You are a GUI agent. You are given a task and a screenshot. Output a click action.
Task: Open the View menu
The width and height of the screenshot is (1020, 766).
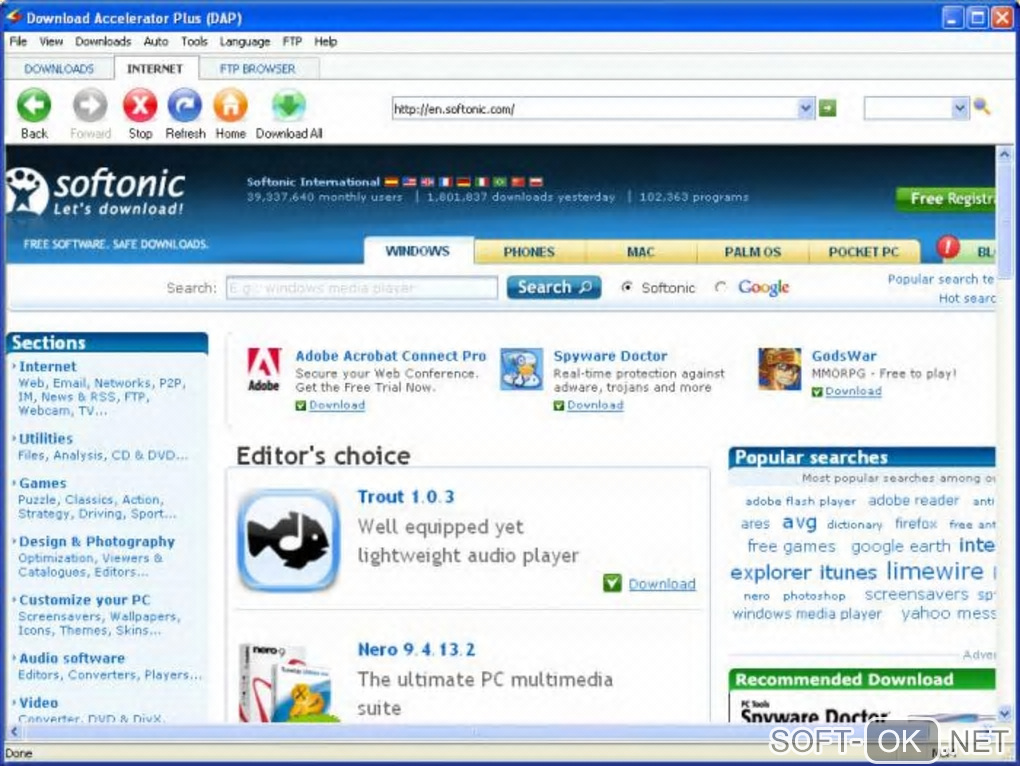(x=51, y=42)
